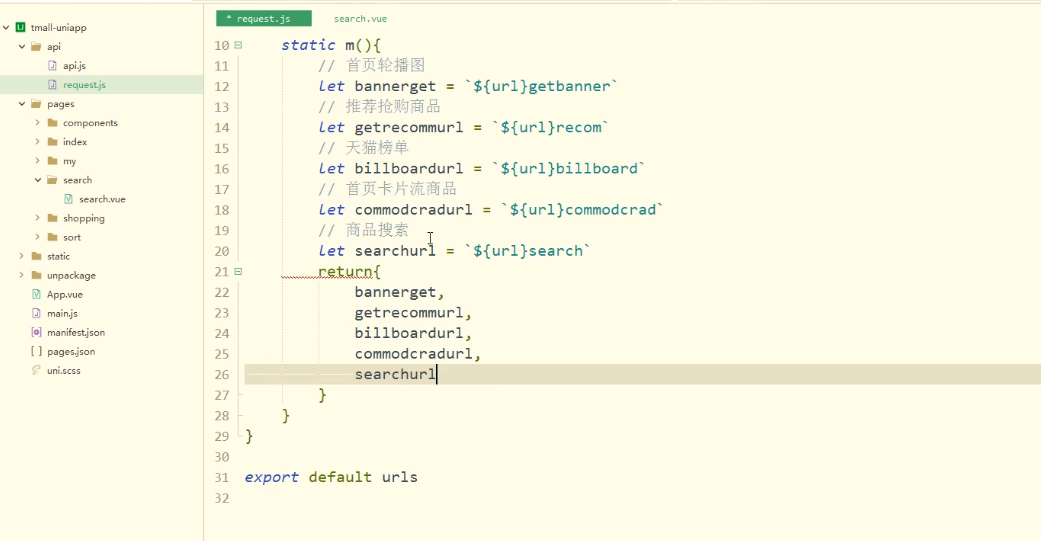Expand the index folder chevron

(x=38, y=142)
